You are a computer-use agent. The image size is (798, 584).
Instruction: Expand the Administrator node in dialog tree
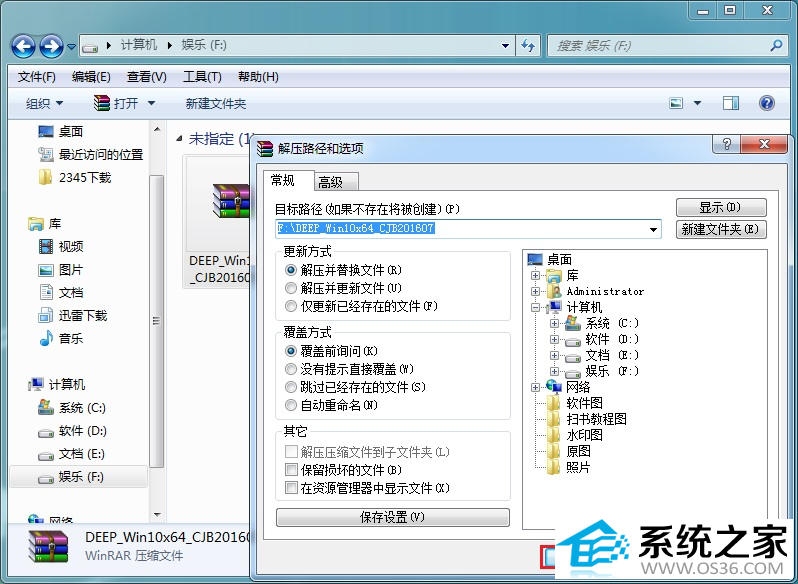coord(535,291)
